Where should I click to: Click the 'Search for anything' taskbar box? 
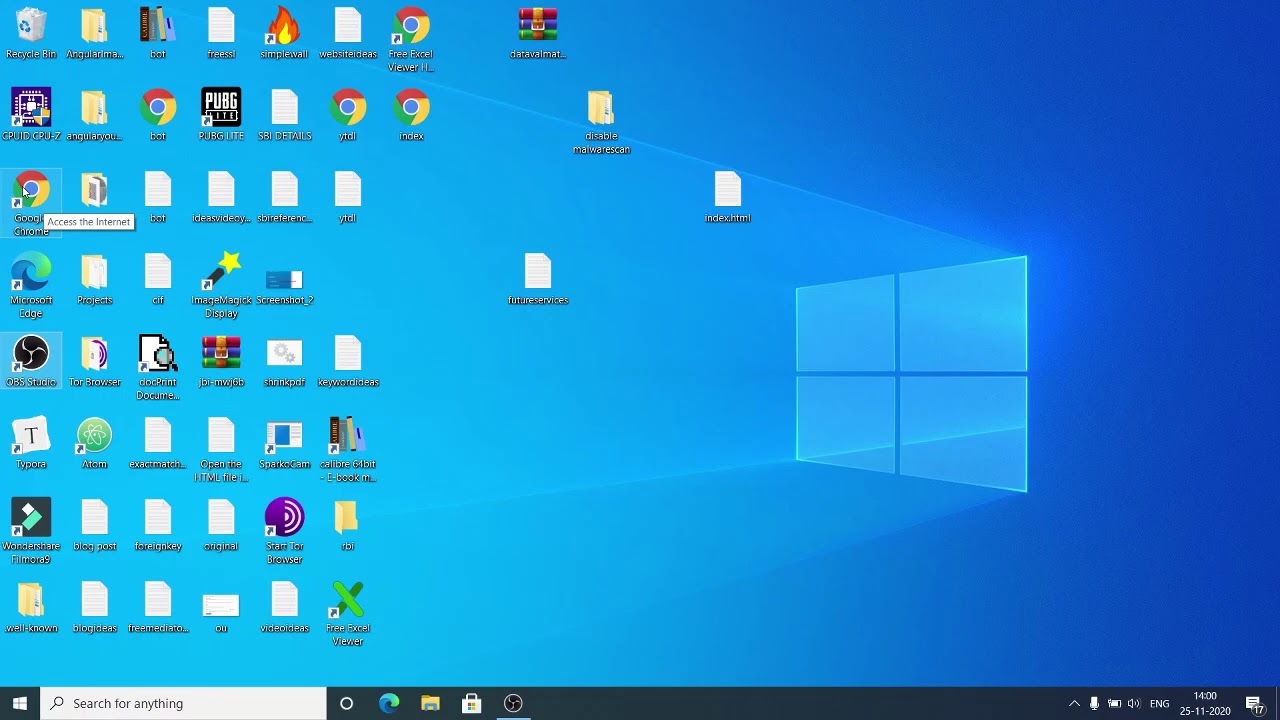[185, 703]
